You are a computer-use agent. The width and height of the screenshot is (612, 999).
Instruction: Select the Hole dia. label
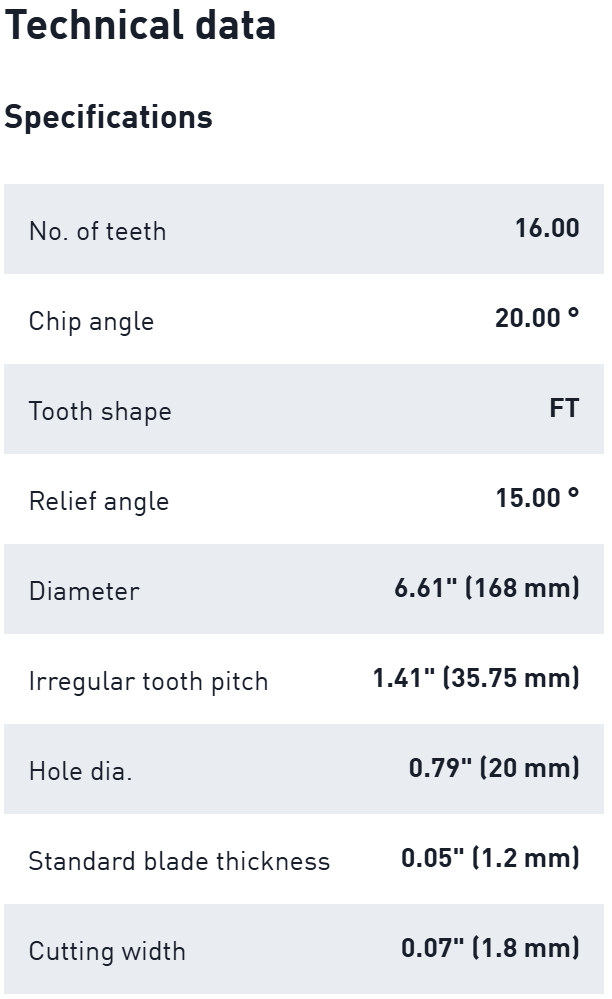coord(80,771)
